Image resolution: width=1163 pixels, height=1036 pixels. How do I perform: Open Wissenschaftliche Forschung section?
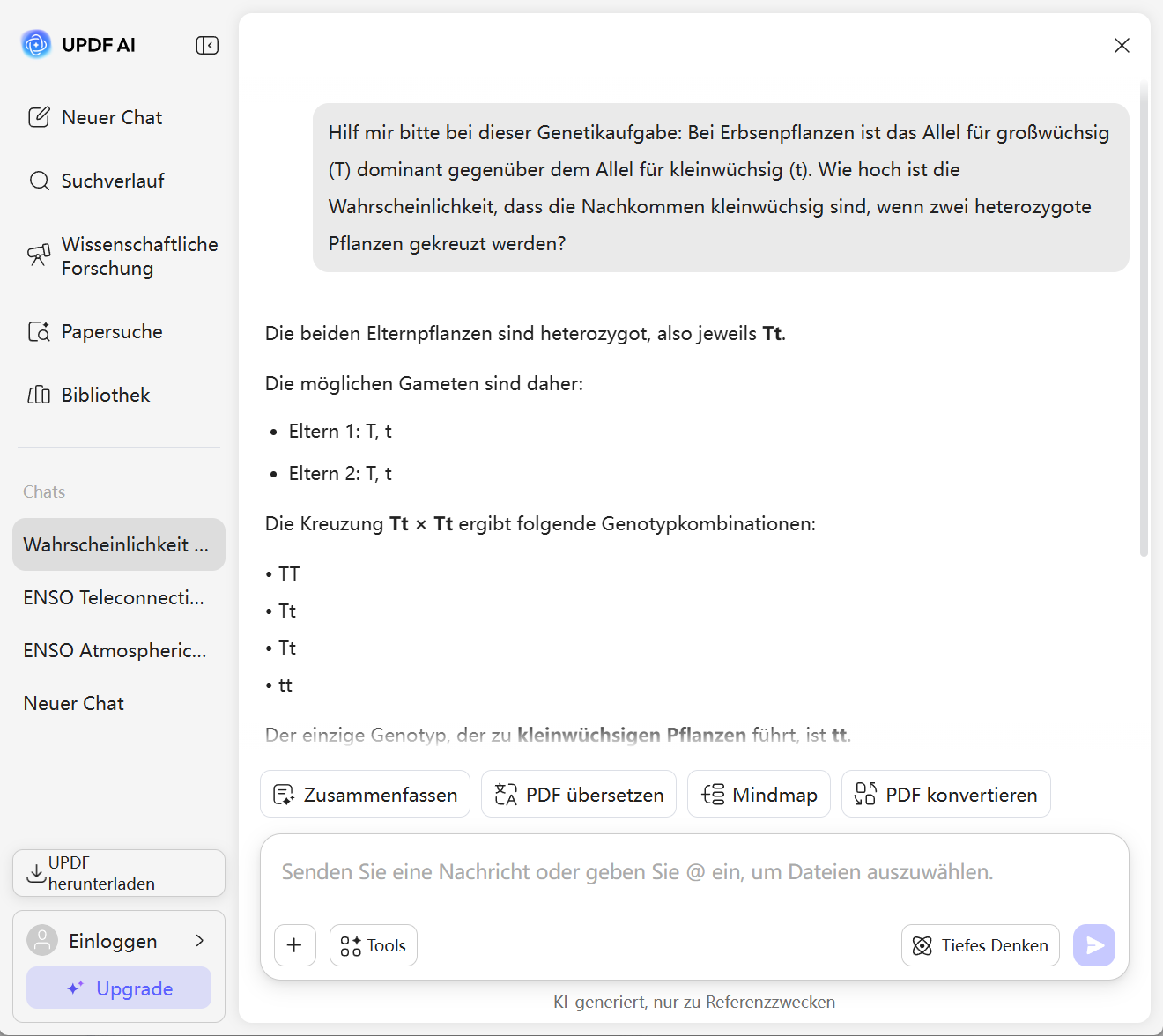(119, 256)
